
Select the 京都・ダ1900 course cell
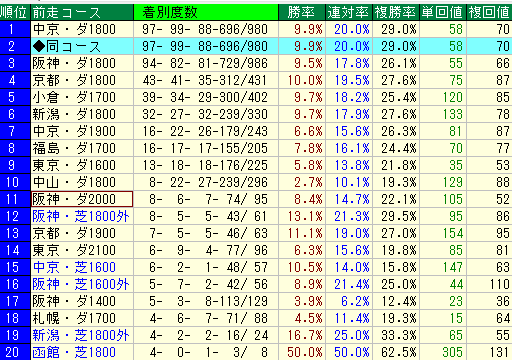coord(82,233)
